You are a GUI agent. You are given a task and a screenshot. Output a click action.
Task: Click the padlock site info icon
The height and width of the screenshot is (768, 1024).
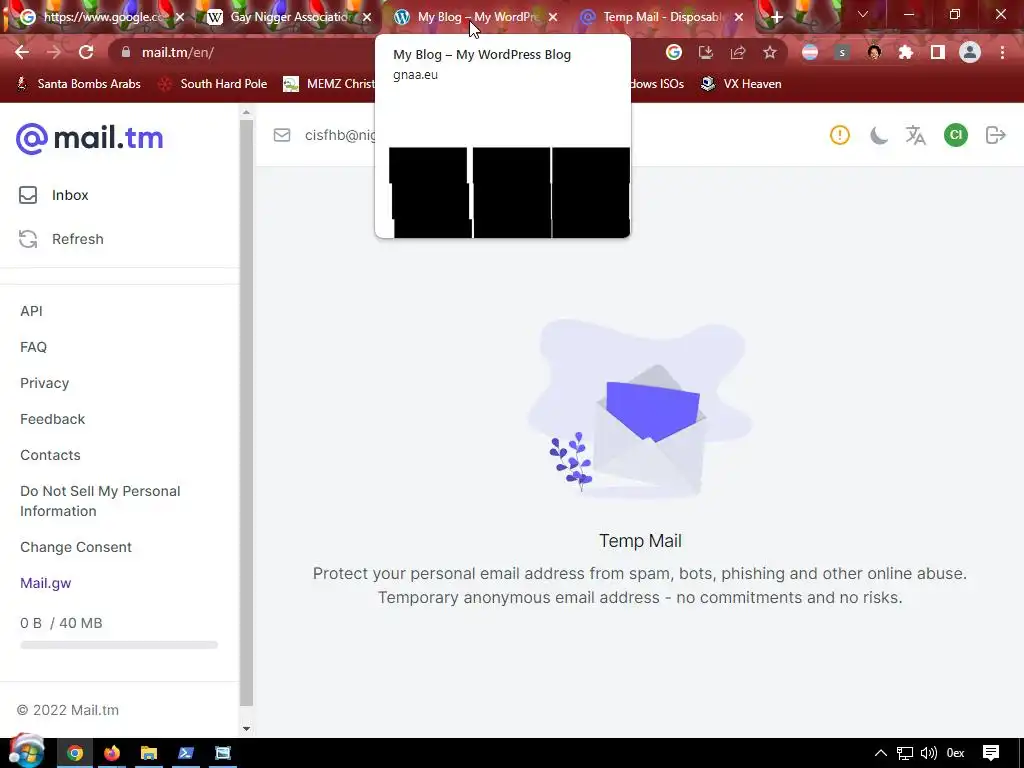pos(126,52)
